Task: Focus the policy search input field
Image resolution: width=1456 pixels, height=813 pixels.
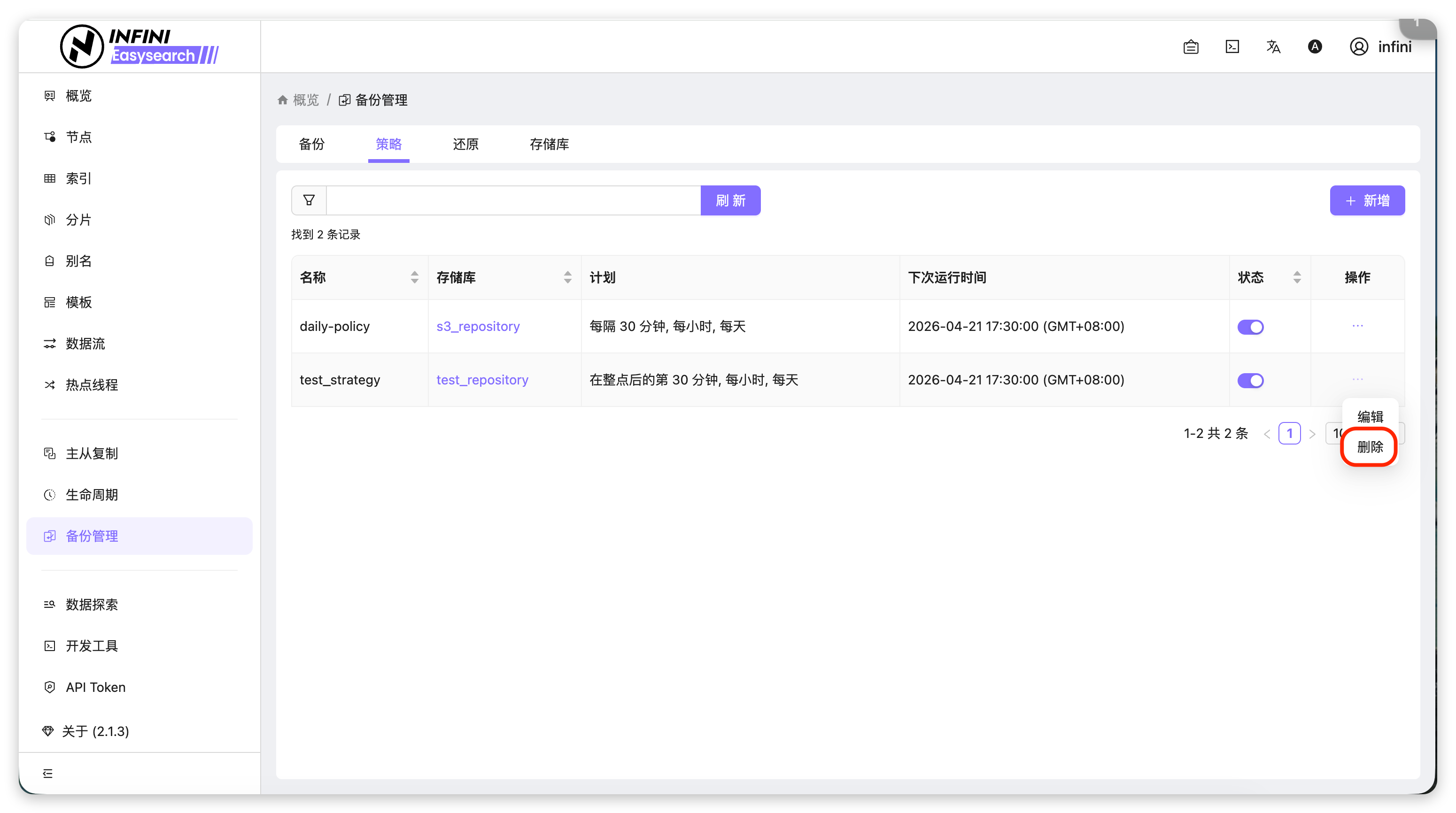Action: 513,200
